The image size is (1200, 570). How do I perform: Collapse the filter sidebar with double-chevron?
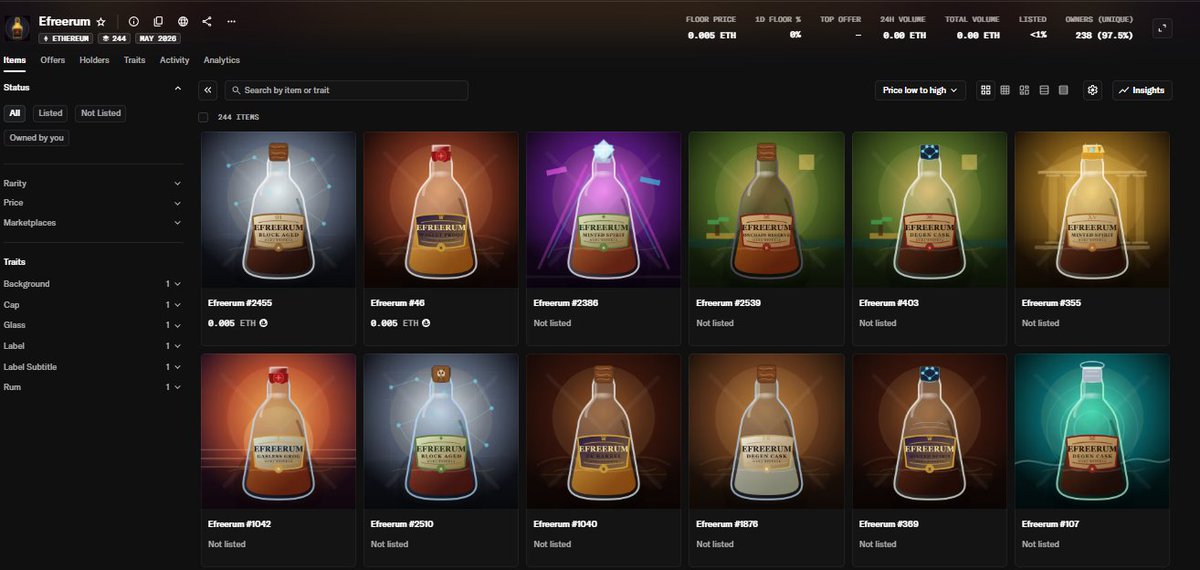208,90
